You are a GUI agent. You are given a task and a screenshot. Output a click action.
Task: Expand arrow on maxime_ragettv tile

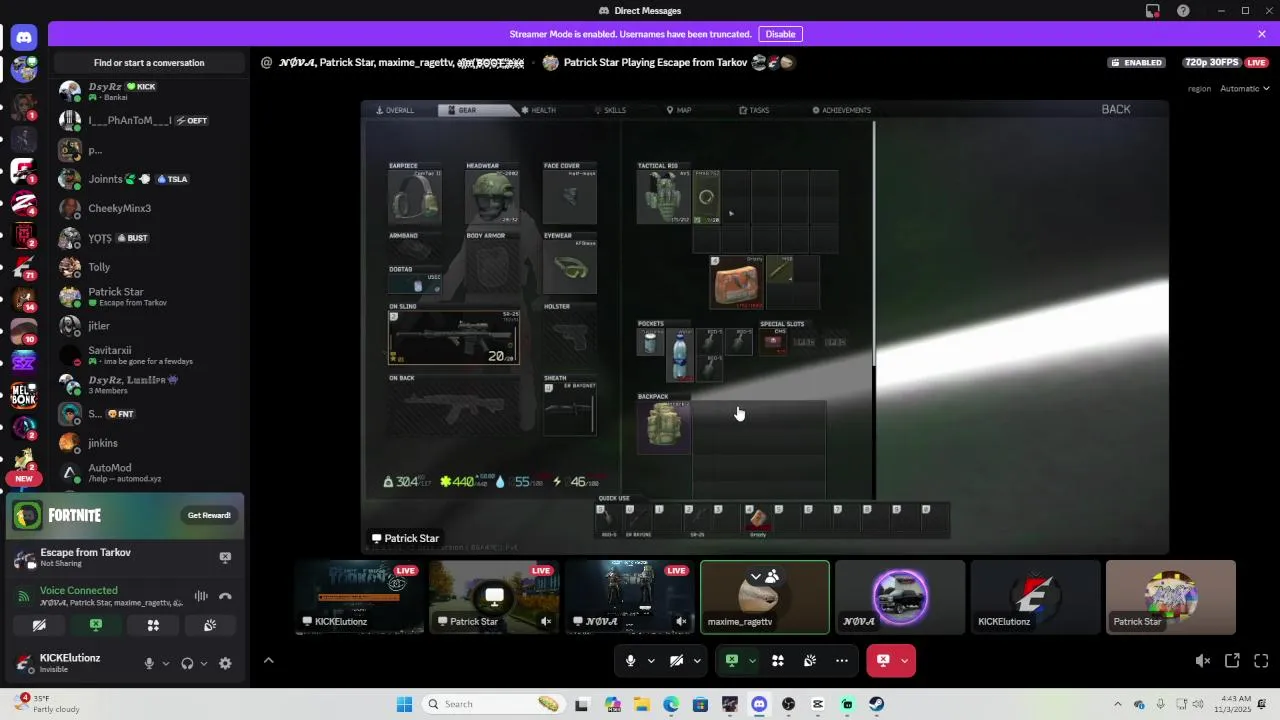[x=756, y=576]
